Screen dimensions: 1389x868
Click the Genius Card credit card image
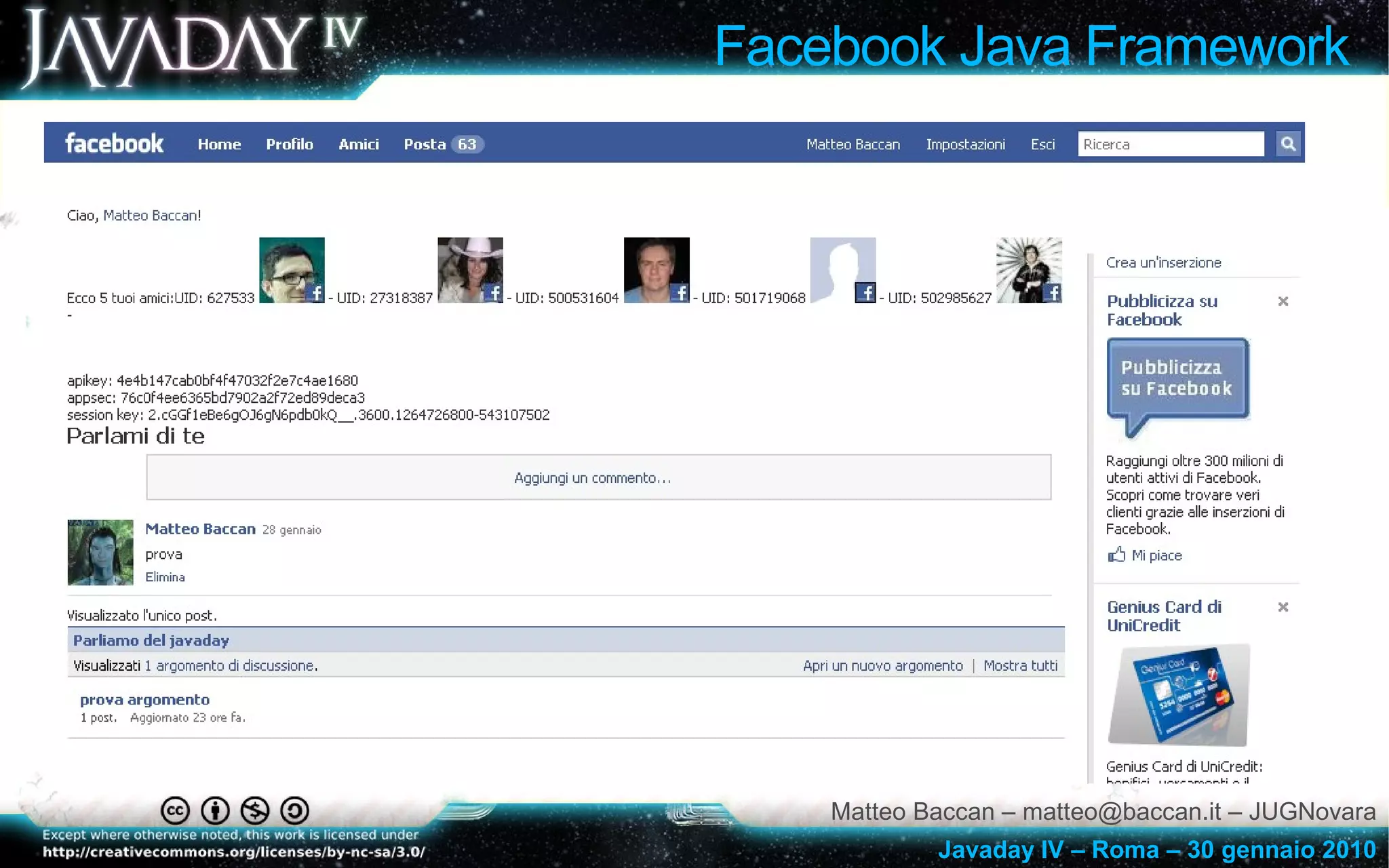pos(1179,695)
